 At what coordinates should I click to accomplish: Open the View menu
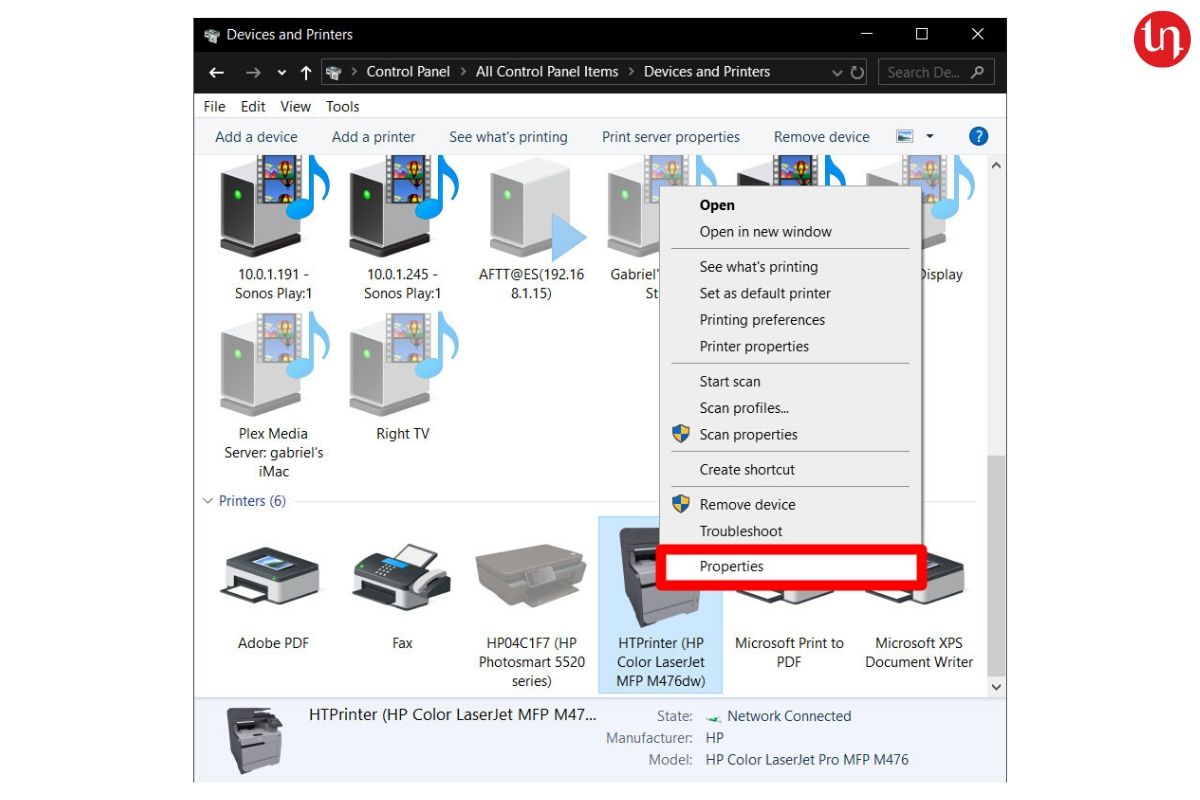click(x=295, y=106)
